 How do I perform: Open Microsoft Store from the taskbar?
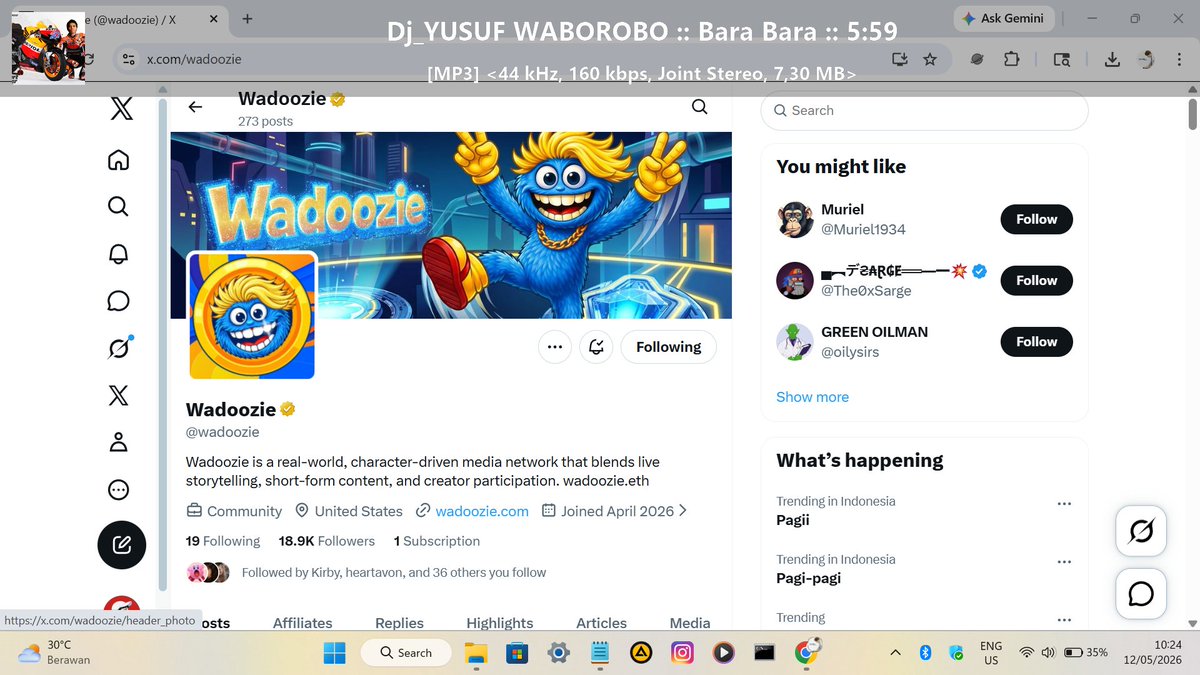[x=516, y=653]
